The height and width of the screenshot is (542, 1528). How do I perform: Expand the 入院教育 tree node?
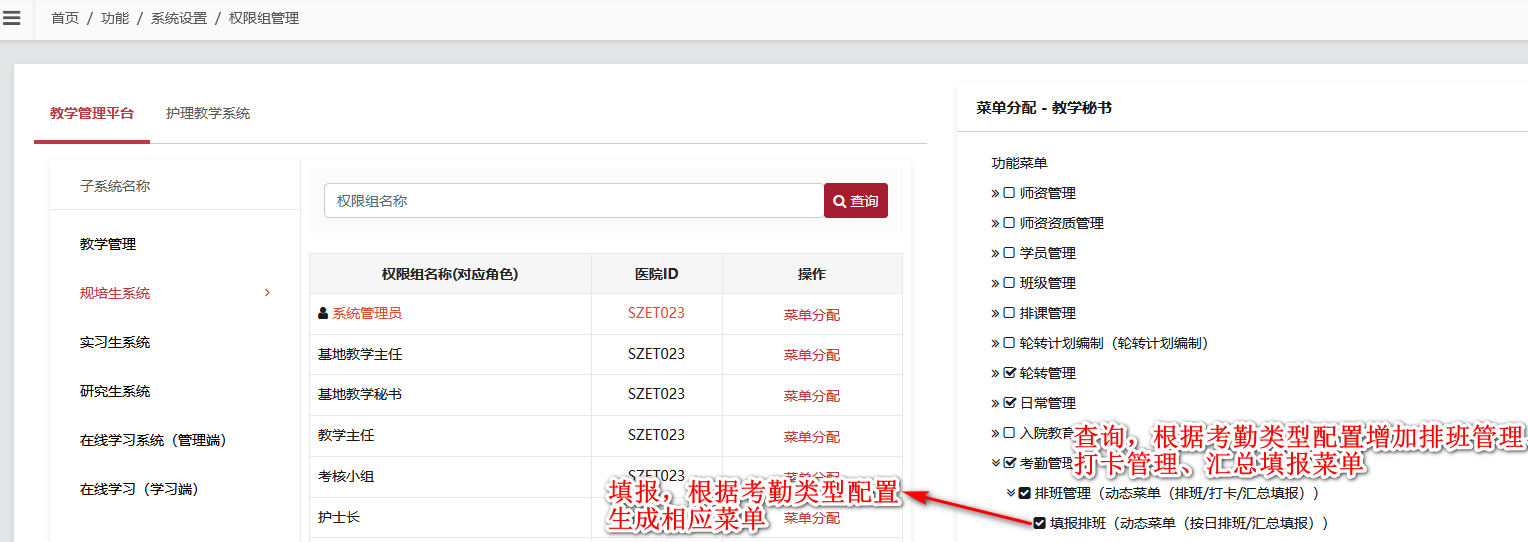(996, 433)
